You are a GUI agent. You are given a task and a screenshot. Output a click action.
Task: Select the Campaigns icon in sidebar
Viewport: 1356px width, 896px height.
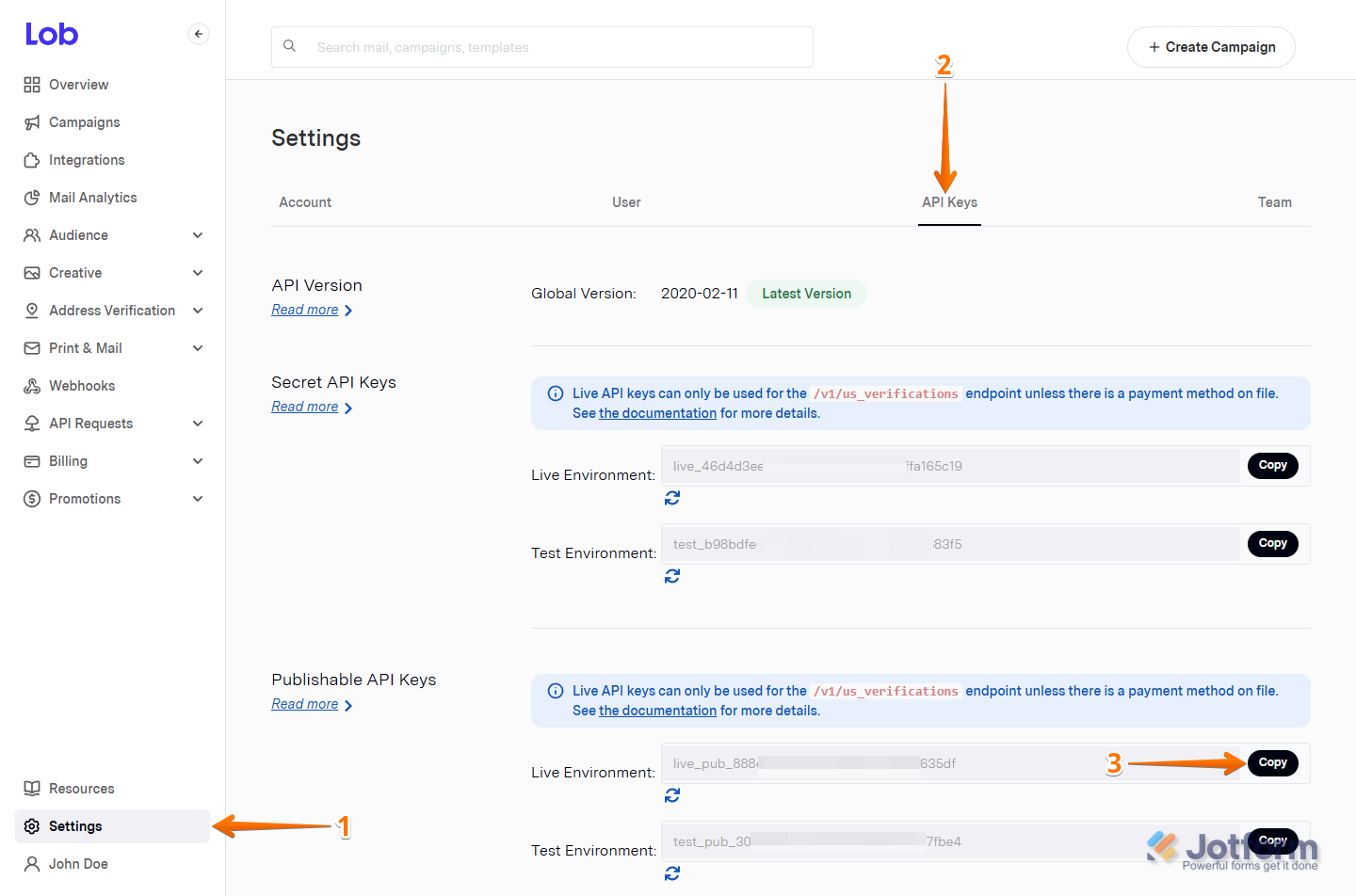pyautogui.click(x=29, y=121)
